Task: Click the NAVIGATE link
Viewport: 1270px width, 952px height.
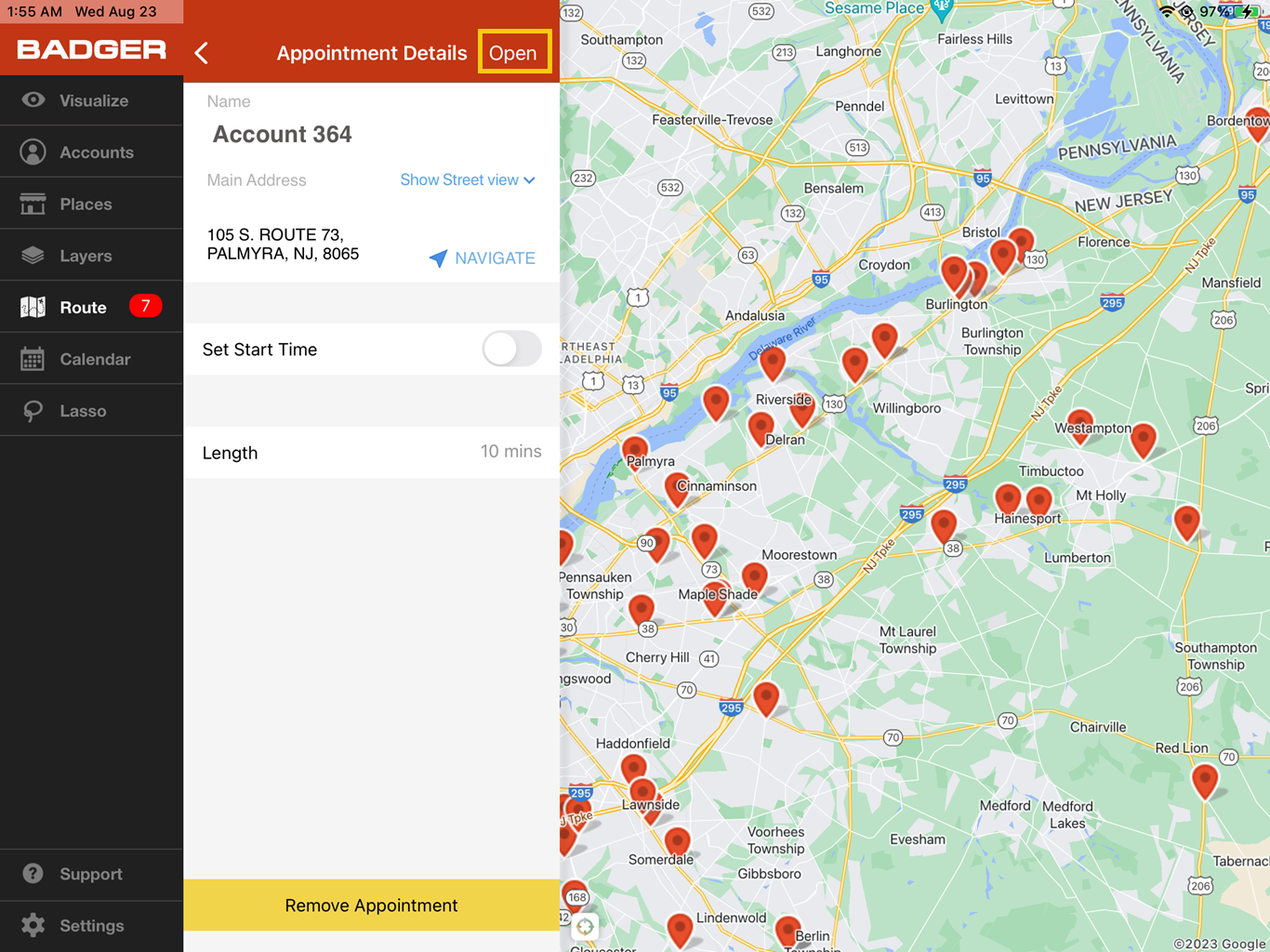Action: [495, 258]
